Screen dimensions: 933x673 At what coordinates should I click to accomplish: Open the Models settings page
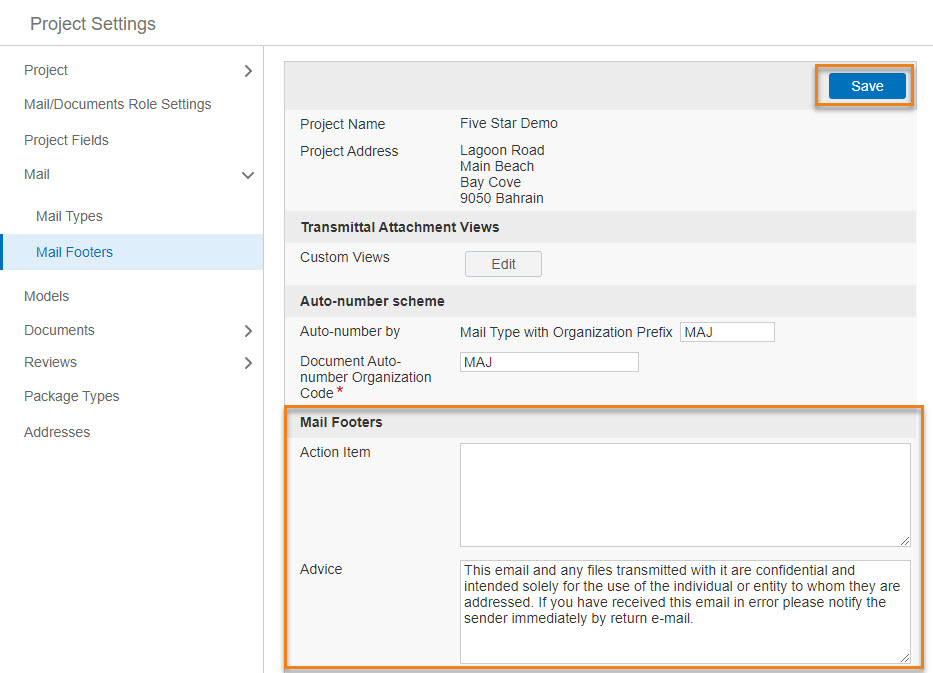[46, 296]
